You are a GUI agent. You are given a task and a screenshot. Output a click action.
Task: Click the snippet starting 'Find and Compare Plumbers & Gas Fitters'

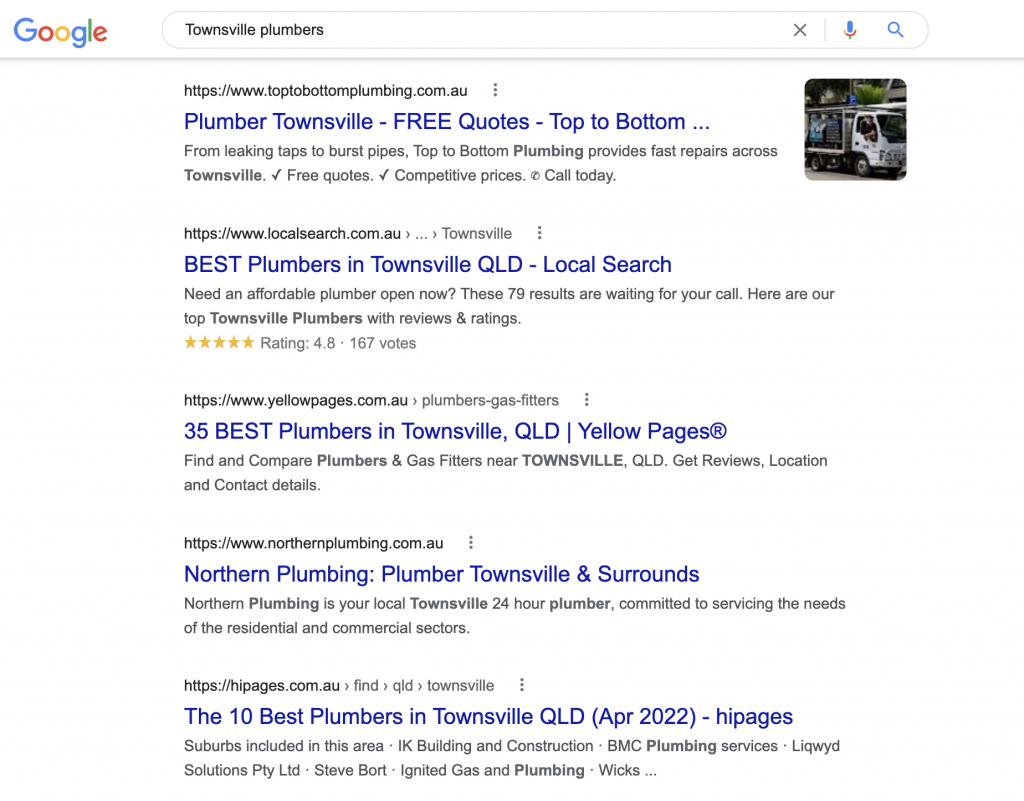click(x=505, y=473)
